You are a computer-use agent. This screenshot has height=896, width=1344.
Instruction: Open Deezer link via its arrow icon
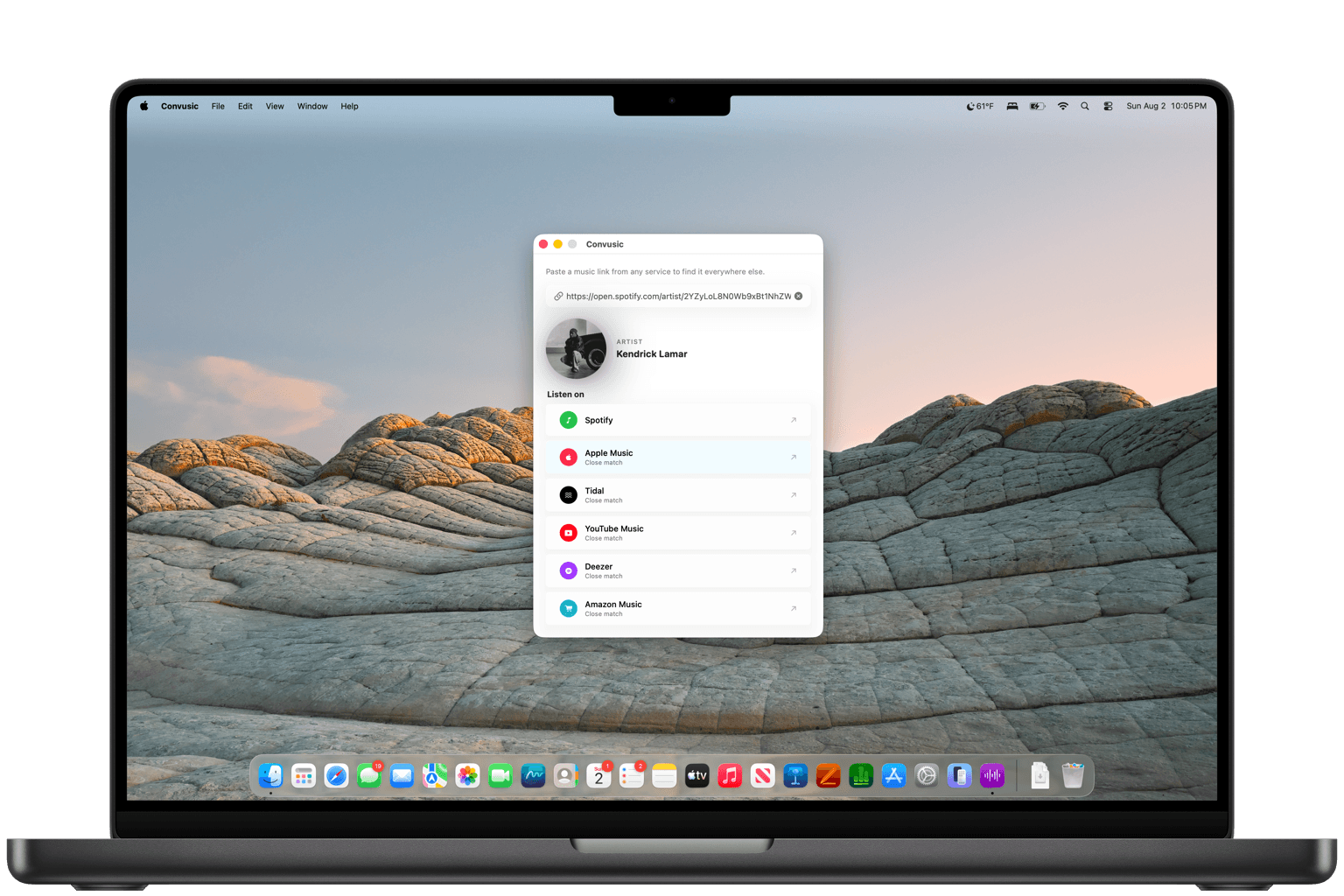[794, 570]
